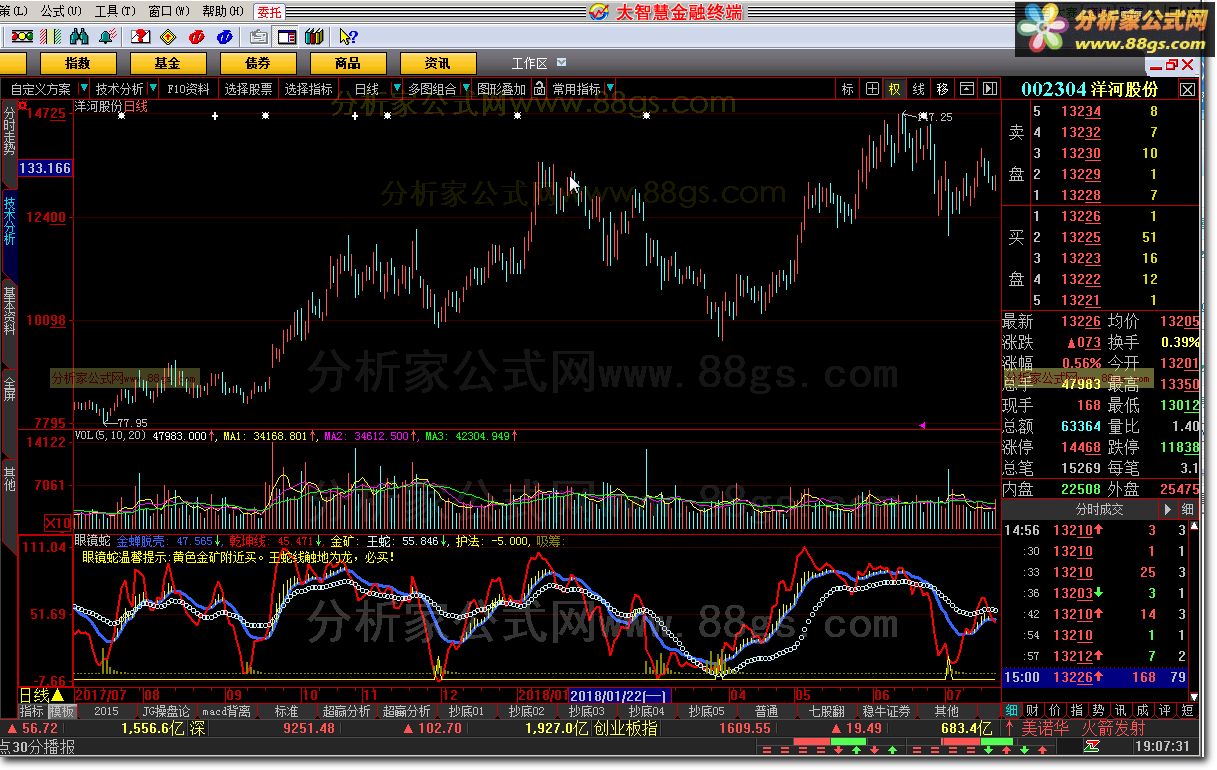The height and width of the screenshot is (770, 1217).
Task: Toggle the 移 move button
Action: (942, 89)
